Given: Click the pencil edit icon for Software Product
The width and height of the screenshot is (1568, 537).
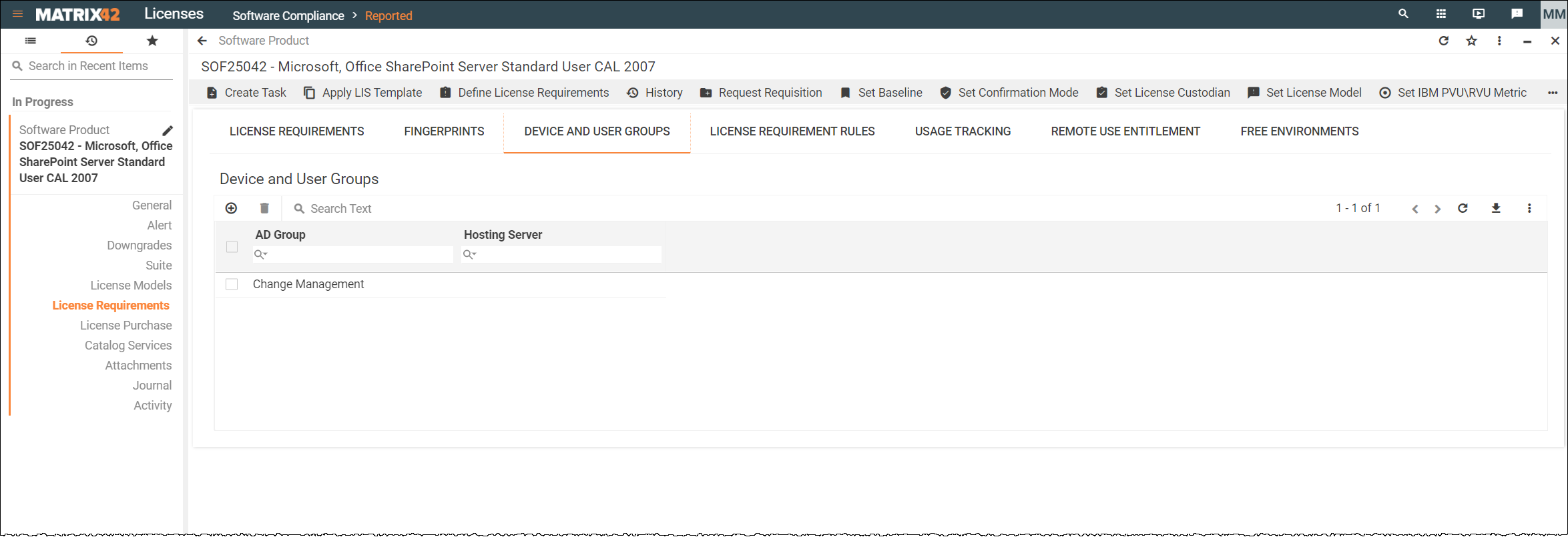Looking at the screenshot, I should (168, 130).
